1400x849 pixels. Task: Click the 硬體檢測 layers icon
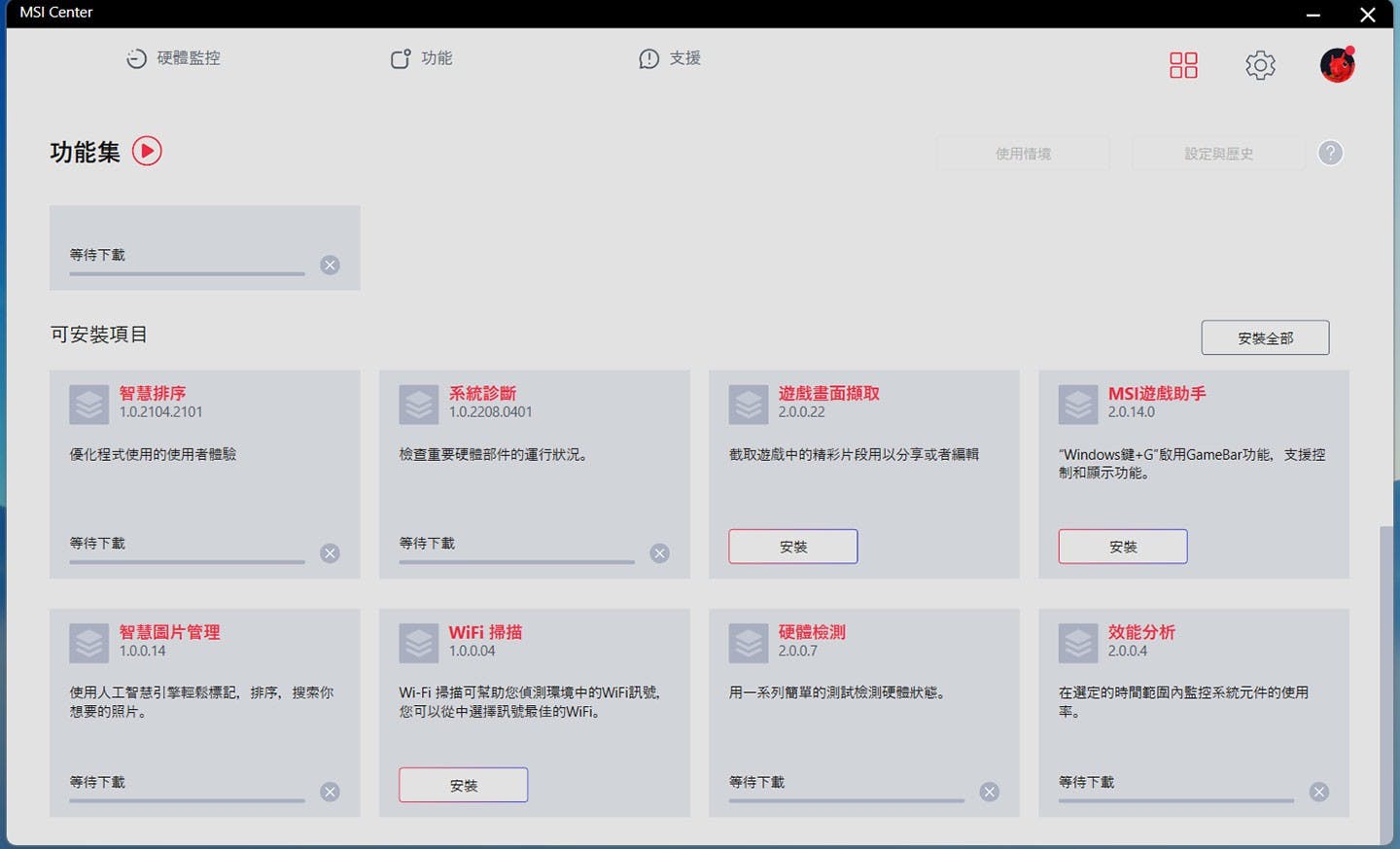(x=749, y=643)
